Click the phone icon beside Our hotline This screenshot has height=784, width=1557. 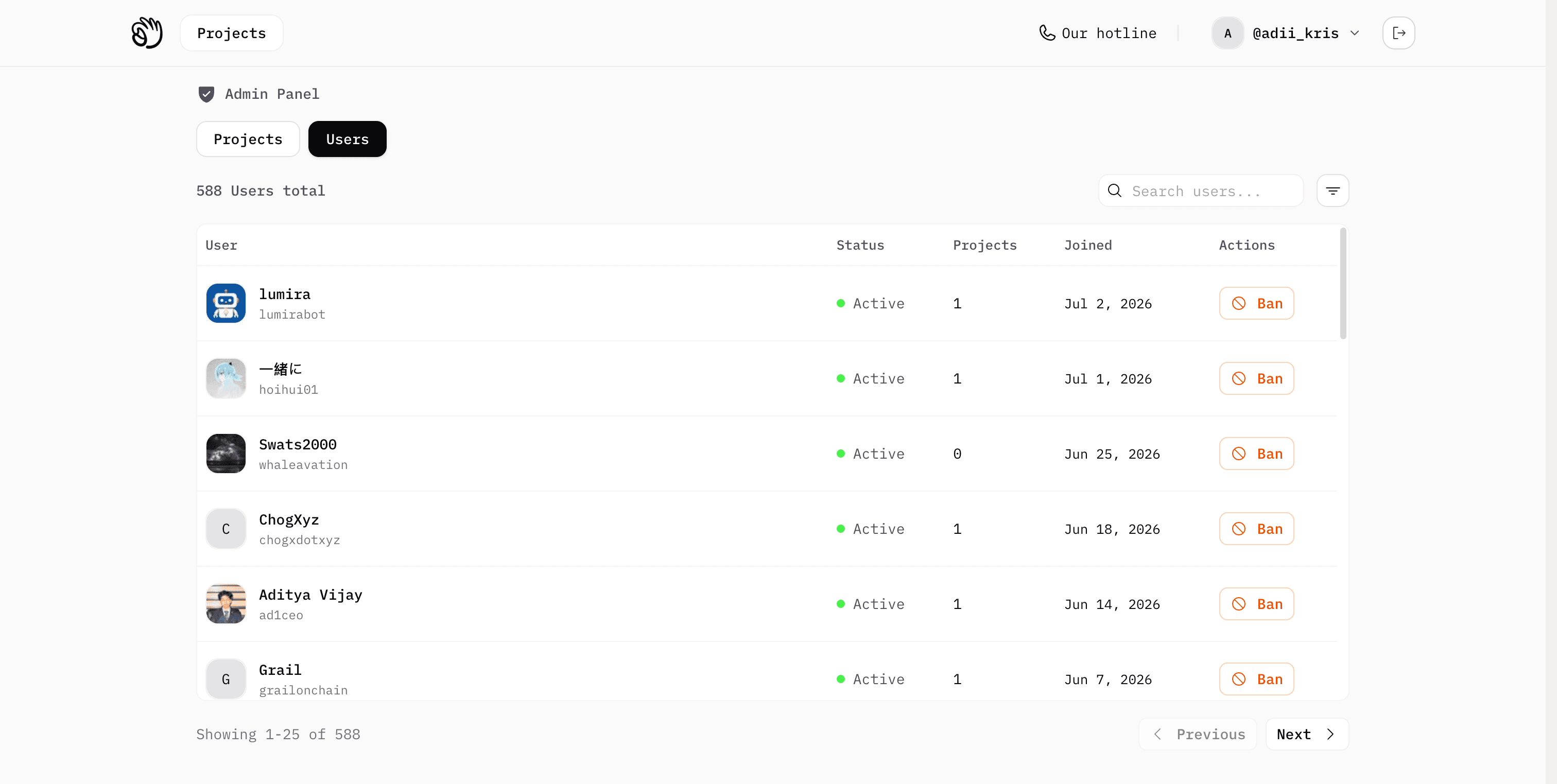point(1047,32)
